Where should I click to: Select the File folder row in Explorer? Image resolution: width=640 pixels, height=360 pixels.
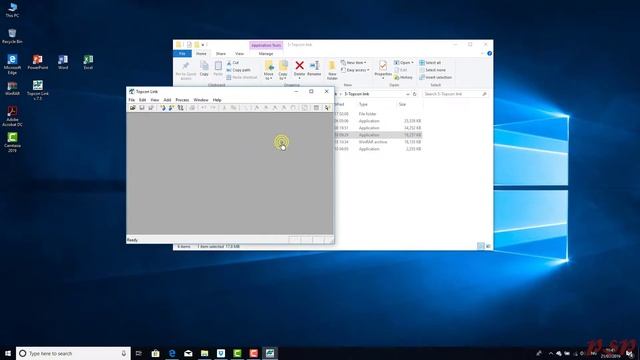378,114
